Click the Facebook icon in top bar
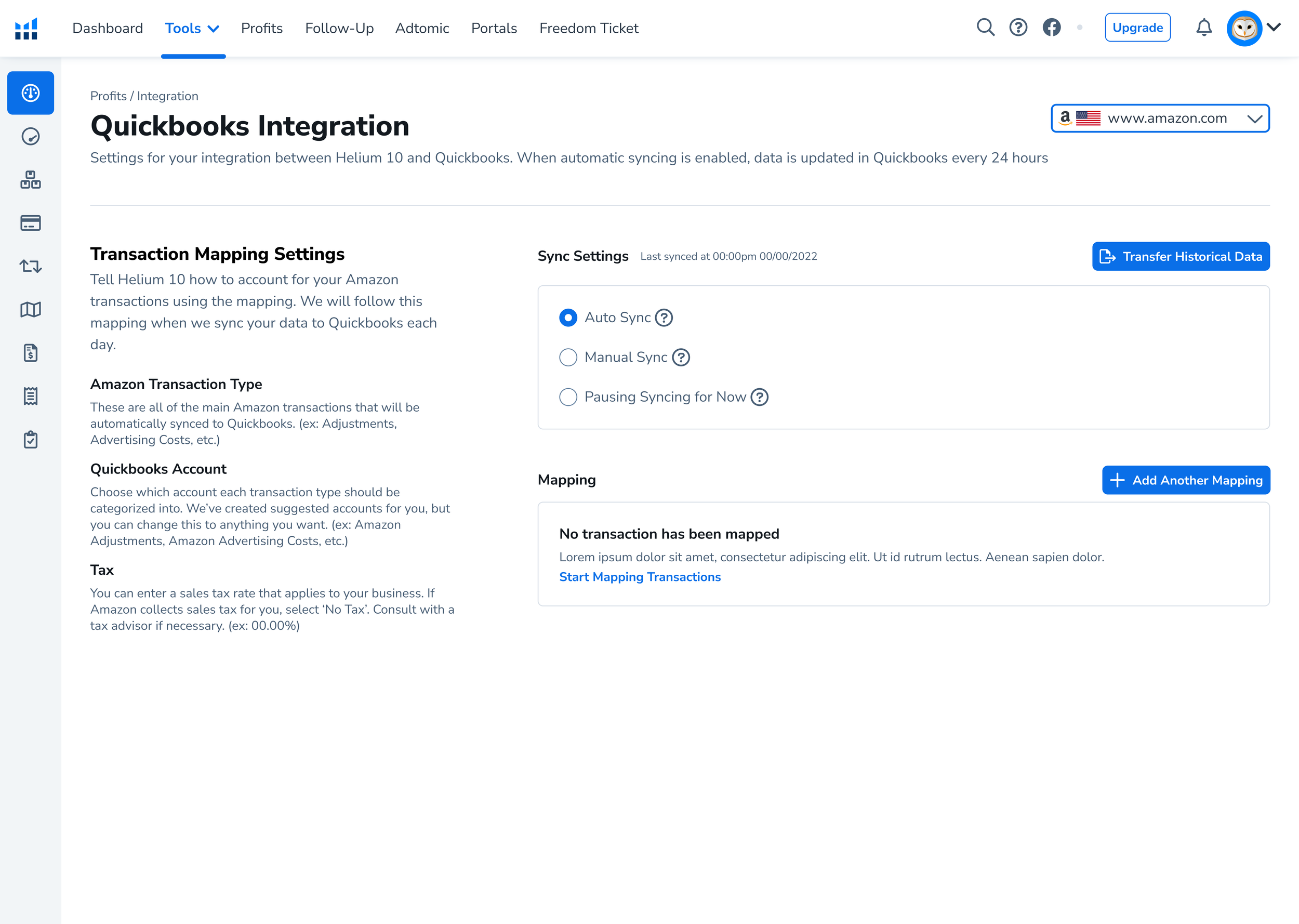This screenshot has width=1299, height=924. point(1051,28)
